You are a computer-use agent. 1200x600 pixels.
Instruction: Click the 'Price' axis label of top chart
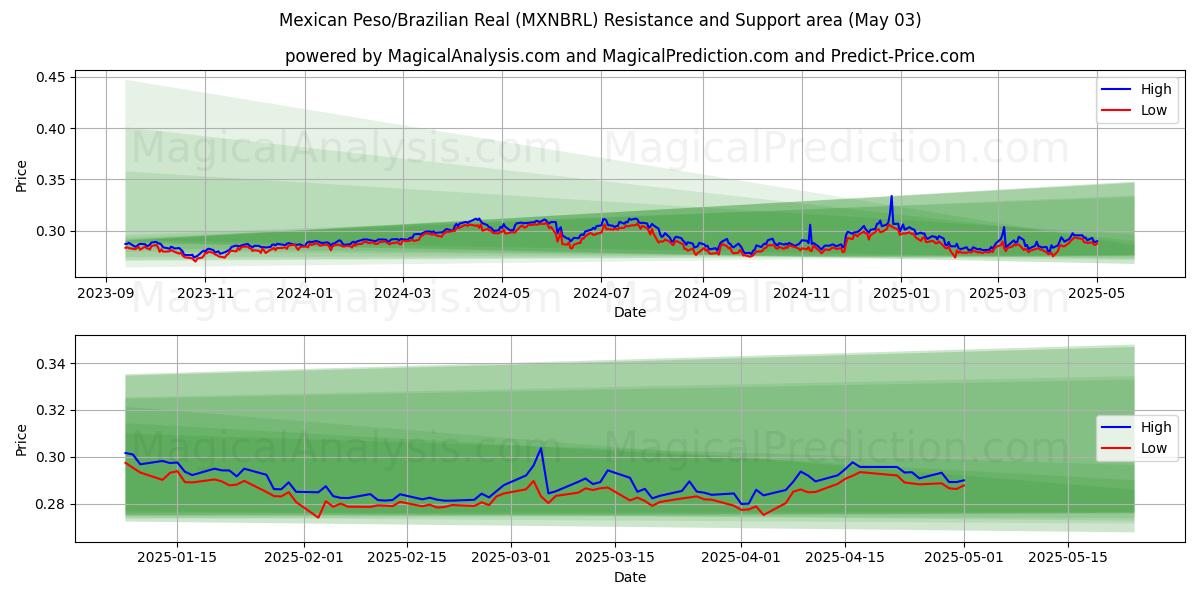[22, 173]
